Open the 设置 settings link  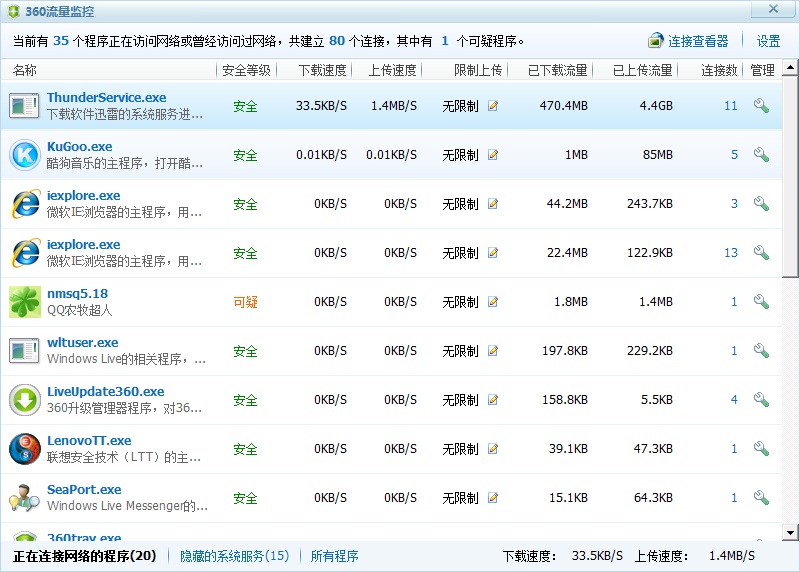click(x=768, y=41)
